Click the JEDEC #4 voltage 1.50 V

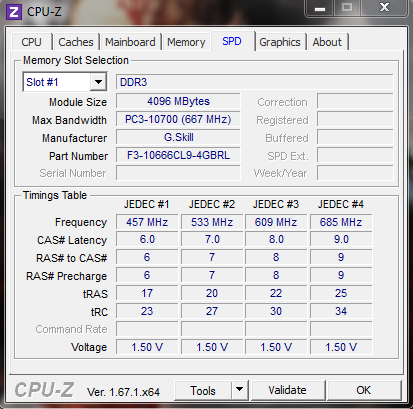click(341, 347)
